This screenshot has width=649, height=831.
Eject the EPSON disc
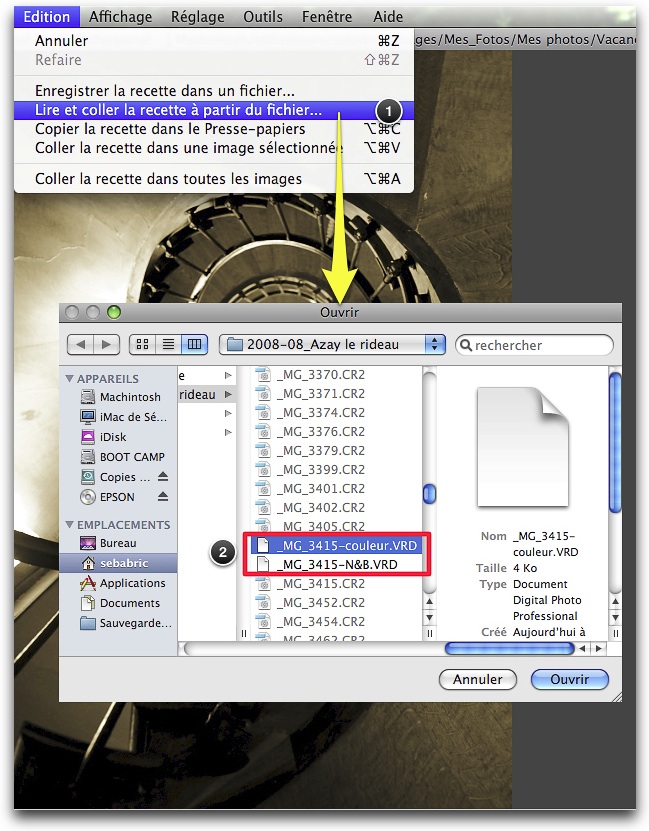coord(163,497)
